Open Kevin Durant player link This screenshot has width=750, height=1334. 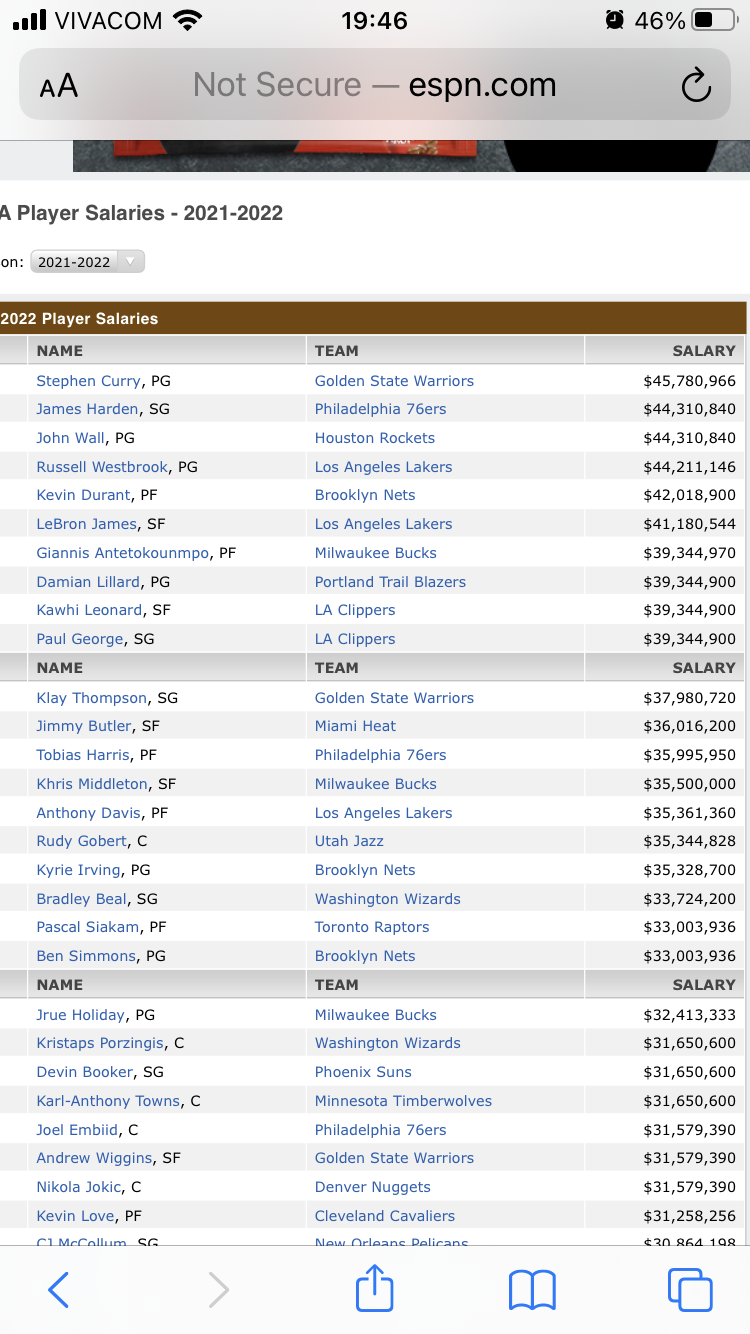83,495
